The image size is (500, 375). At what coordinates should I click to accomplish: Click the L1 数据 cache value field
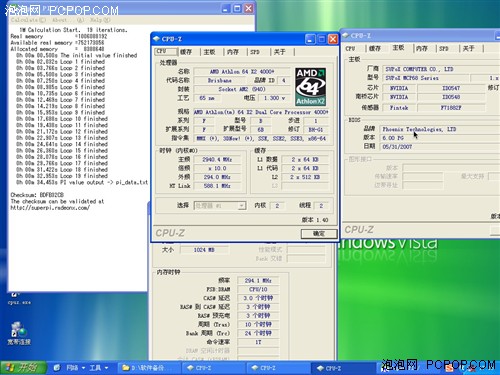point(306,159)
